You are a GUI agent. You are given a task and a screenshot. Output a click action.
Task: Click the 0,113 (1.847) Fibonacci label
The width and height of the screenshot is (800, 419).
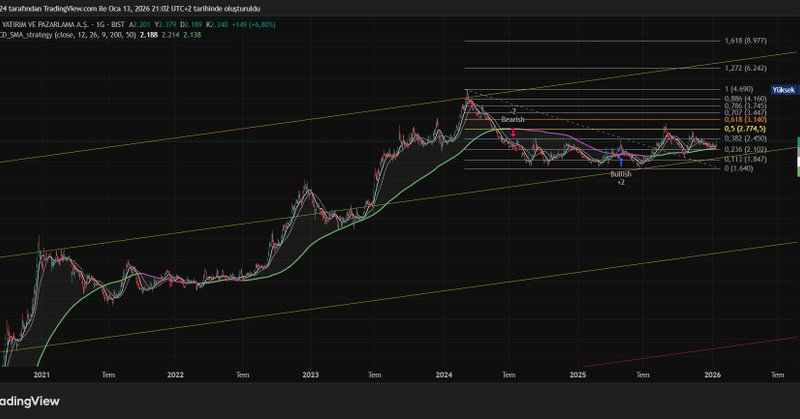(745, 160)
